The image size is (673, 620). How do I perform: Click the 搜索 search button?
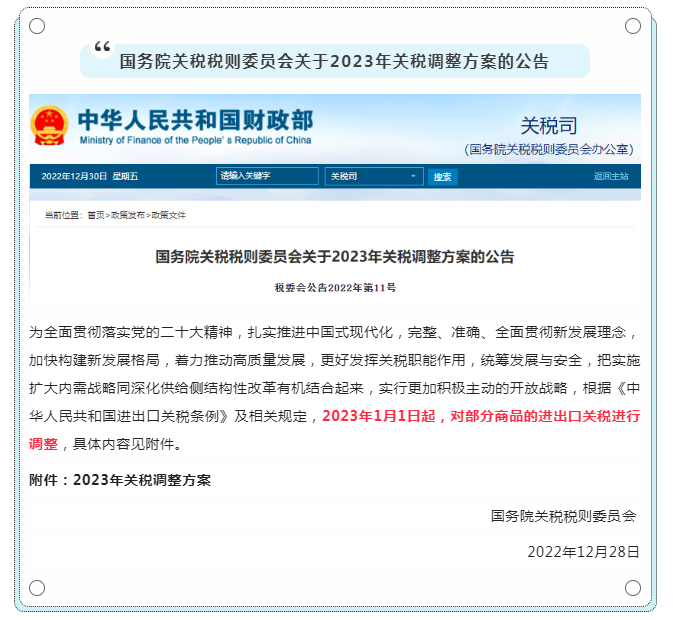(x=442, y=177)
